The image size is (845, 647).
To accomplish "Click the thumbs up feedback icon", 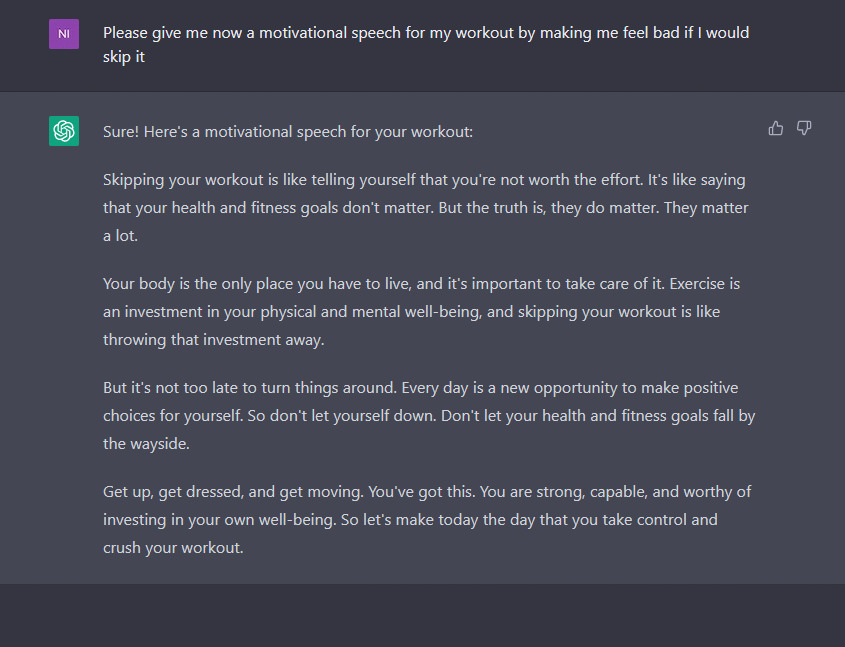I will point(776,128).
